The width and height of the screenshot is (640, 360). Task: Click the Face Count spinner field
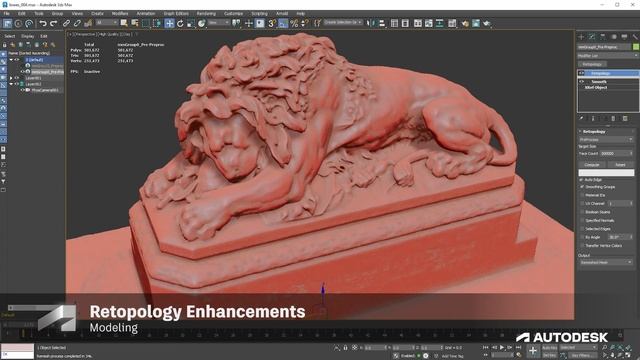click(617, 153)
